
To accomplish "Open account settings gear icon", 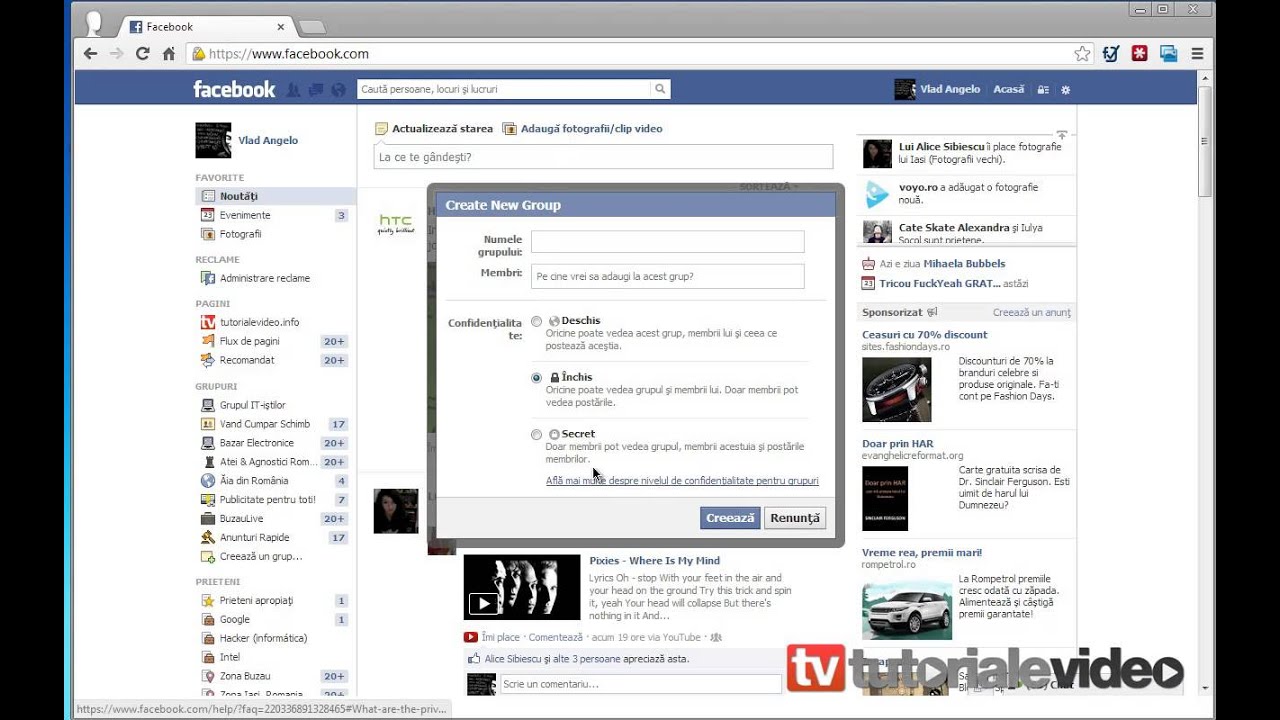I will (x=1065, y=90).
